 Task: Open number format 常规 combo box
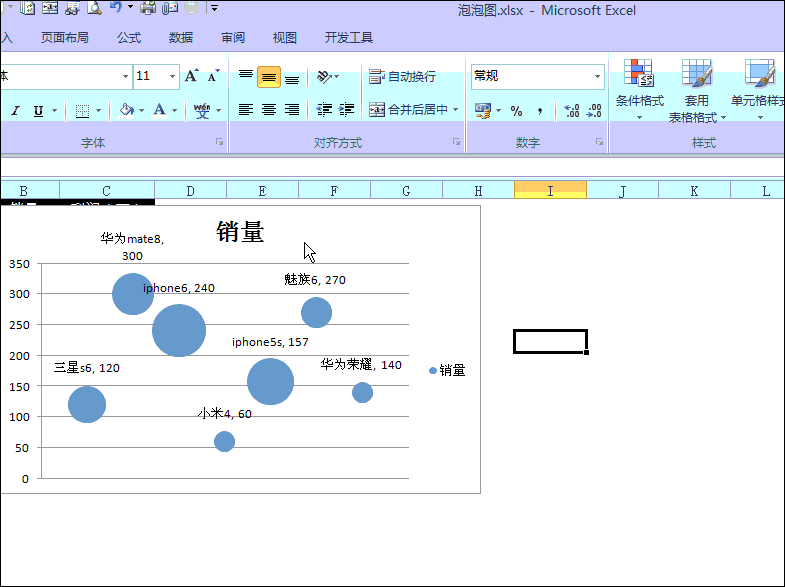coord(537,77)
